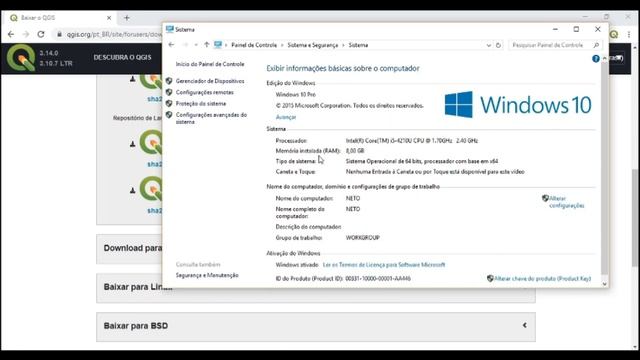
Task: Click the shield icon beside Configurações avançadas
Action: [169, 115]
